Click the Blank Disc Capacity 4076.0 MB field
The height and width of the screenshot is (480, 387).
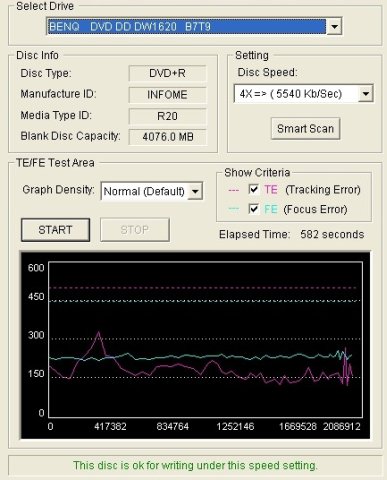pos(167,137)
